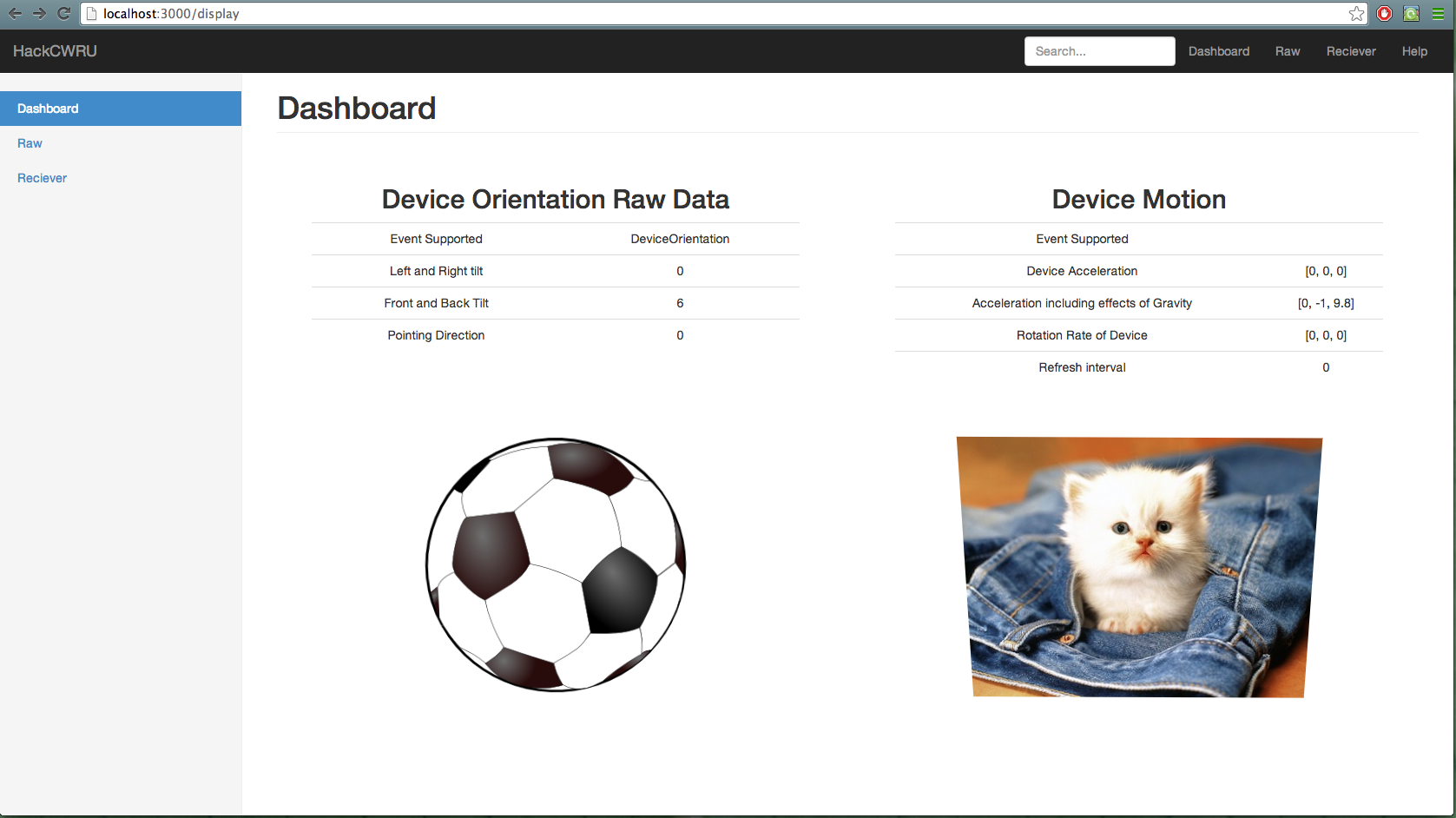Click the Rotation Rate value [0, 0, 0]
This screenshot has width=1456, height=818.
click(x=1326, y=335)
